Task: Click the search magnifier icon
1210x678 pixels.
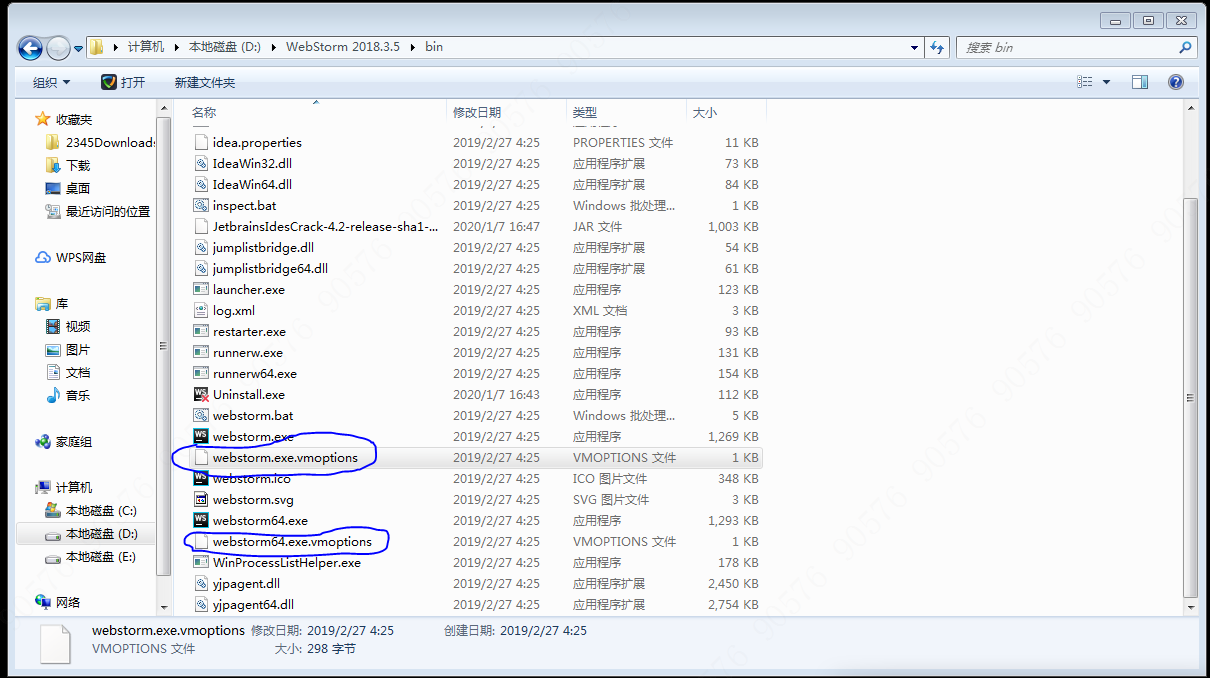Action: tap(1185, 47)
